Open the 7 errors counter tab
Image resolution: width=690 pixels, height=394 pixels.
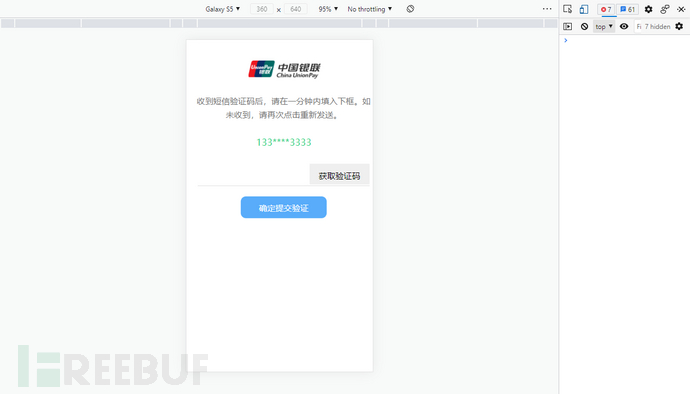tap(606, 9)
